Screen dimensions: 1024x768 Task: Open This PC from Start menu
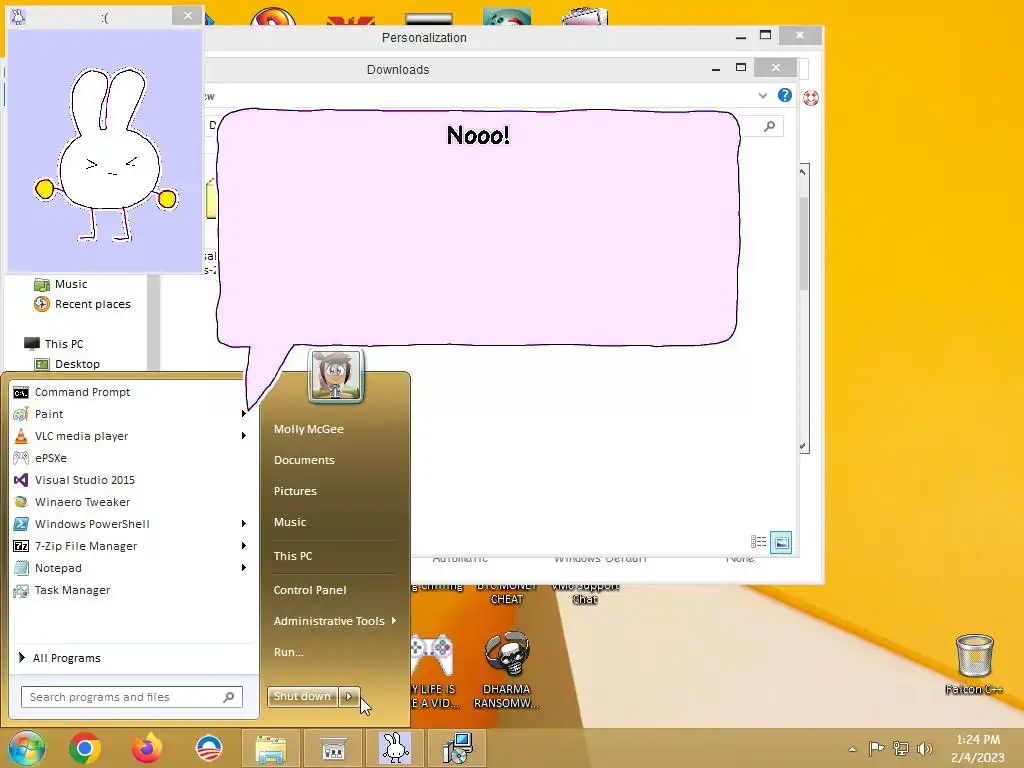[293, 556]
